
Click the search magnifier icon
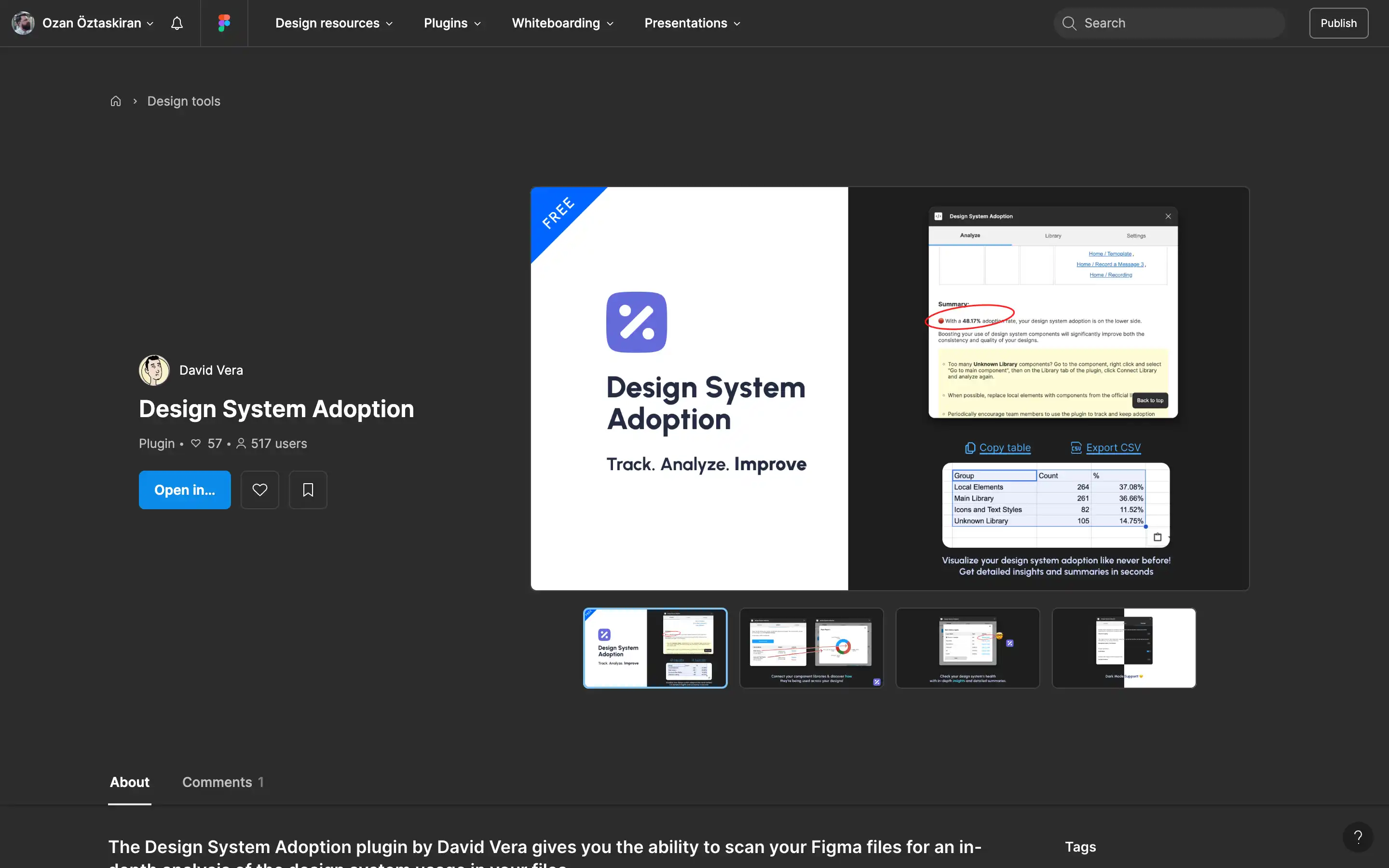coord(1069,23)
